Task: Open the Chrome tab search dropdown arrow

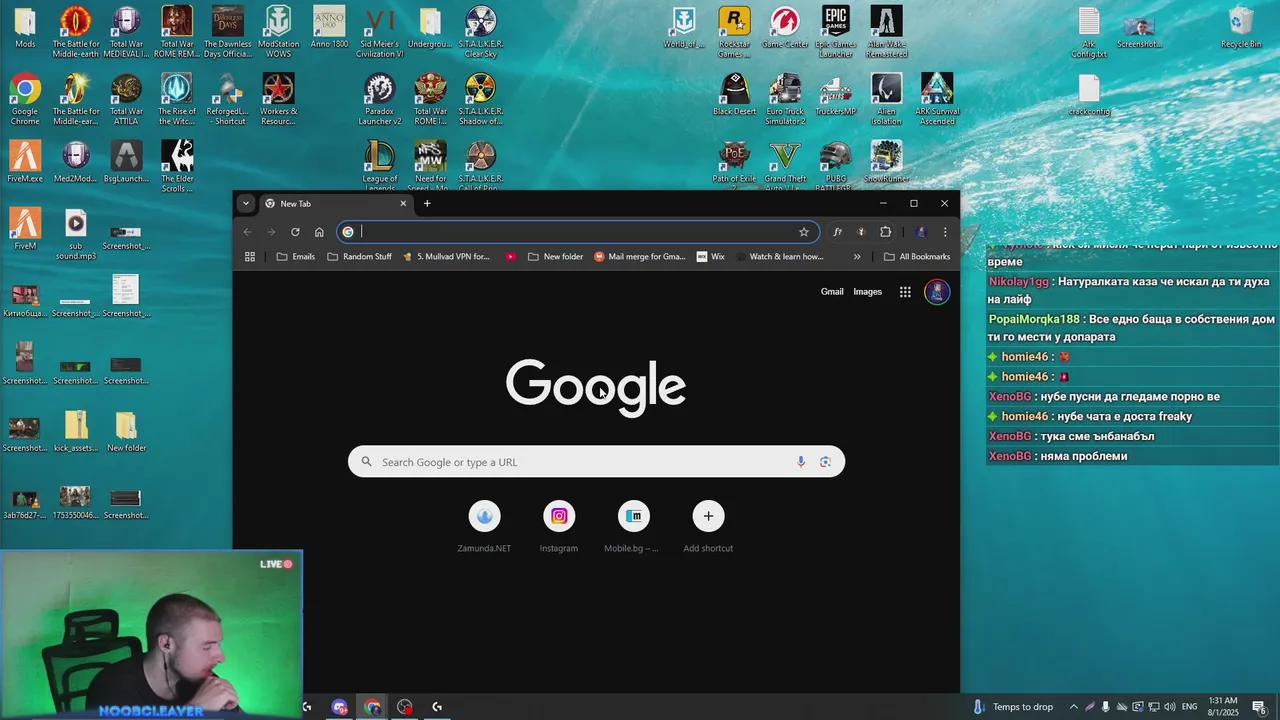Action: 246,203
